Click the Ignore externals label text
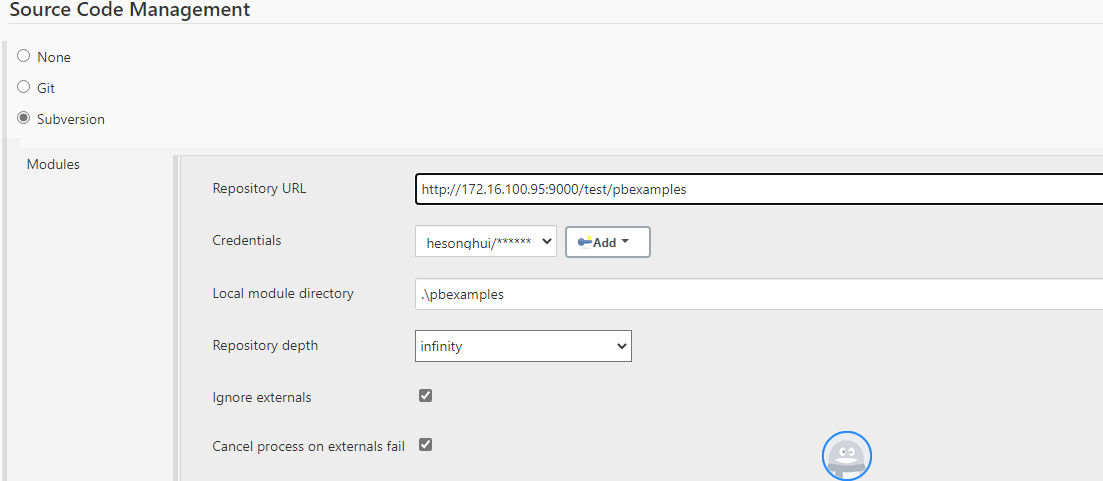Image resolution: width=1103 pixels, height=481 pixels. point(262,397)
